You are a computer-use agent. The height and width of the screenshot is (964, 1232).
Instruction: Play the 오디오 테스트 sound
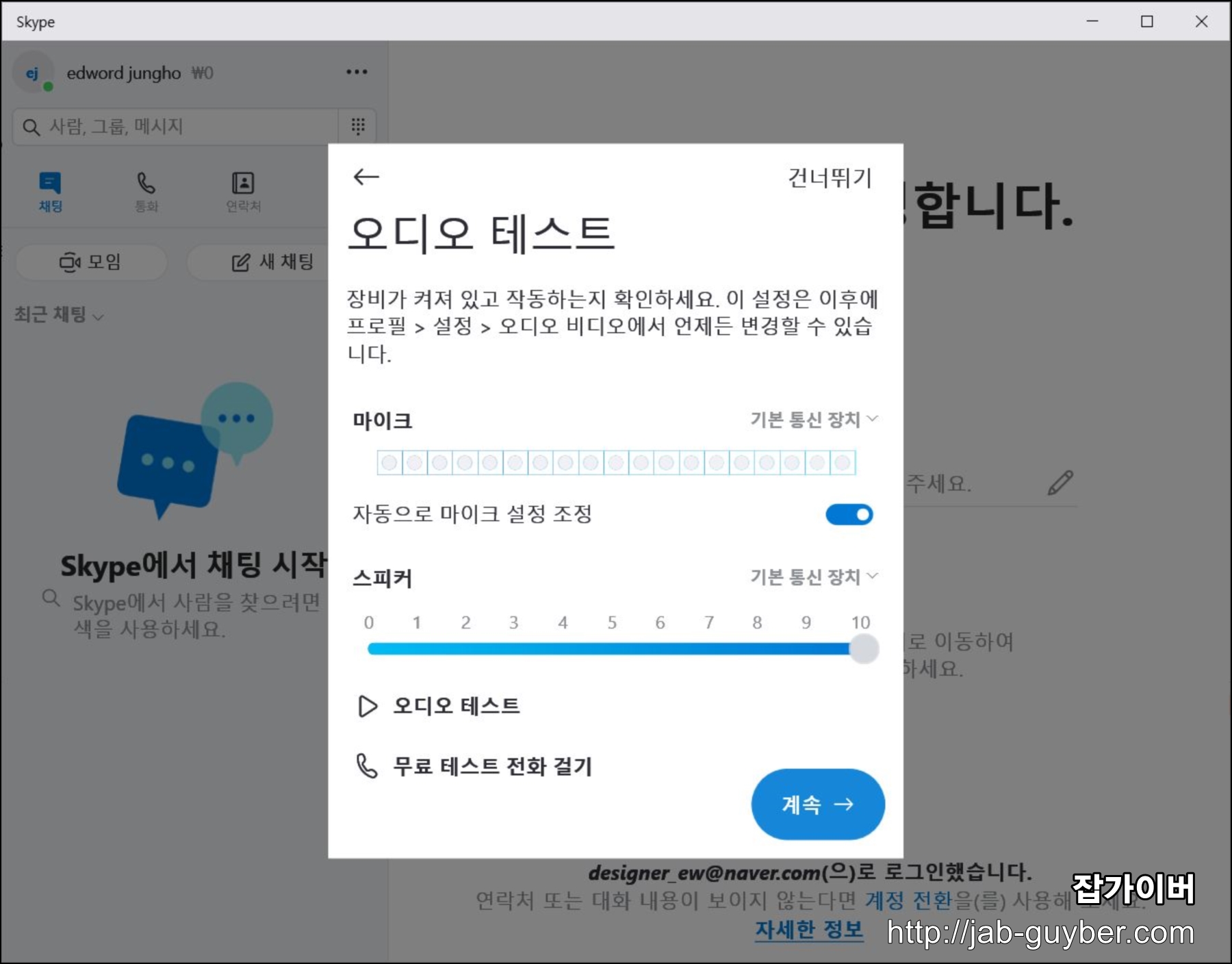coord(439,706)
